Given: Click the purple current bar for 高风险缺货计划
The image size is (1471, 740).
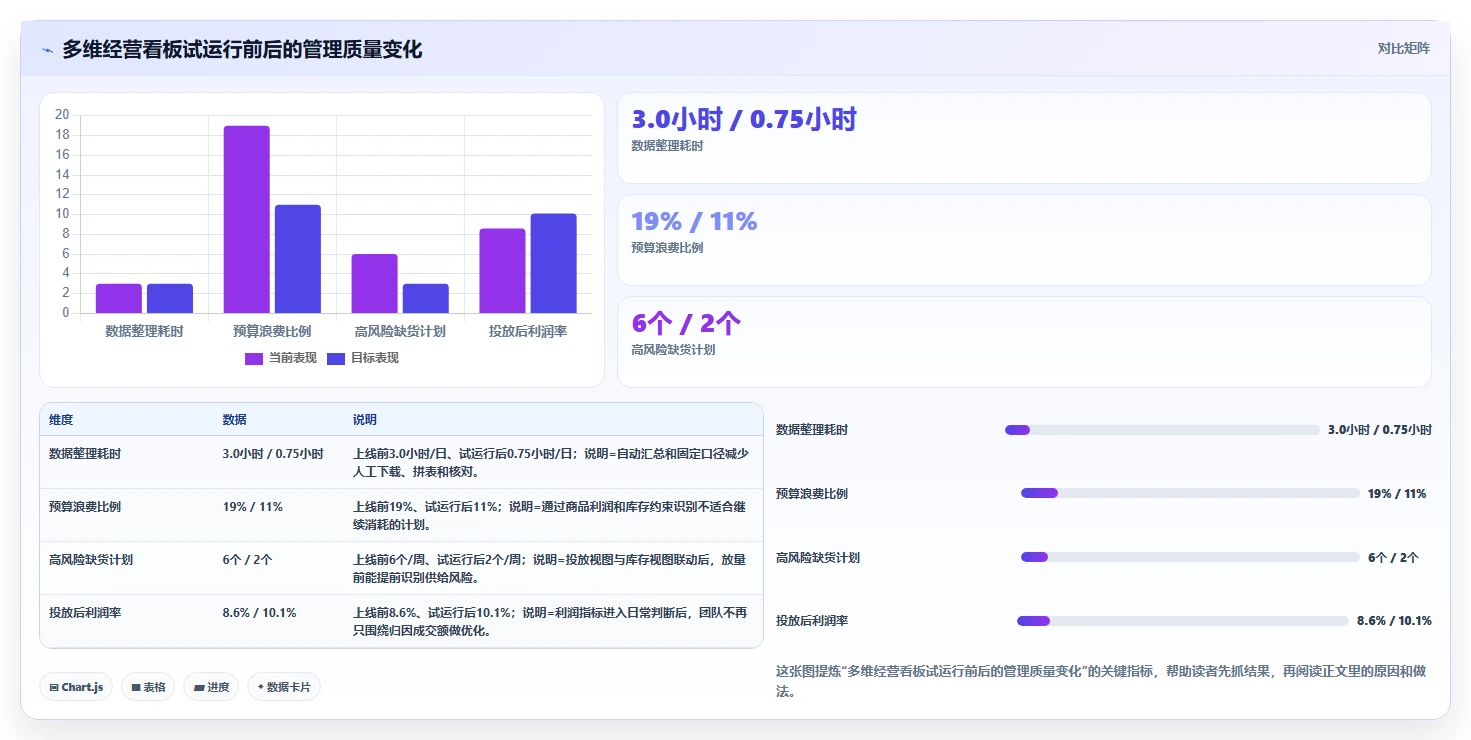Looking at the screenshot, I should (x=374, y=284).
